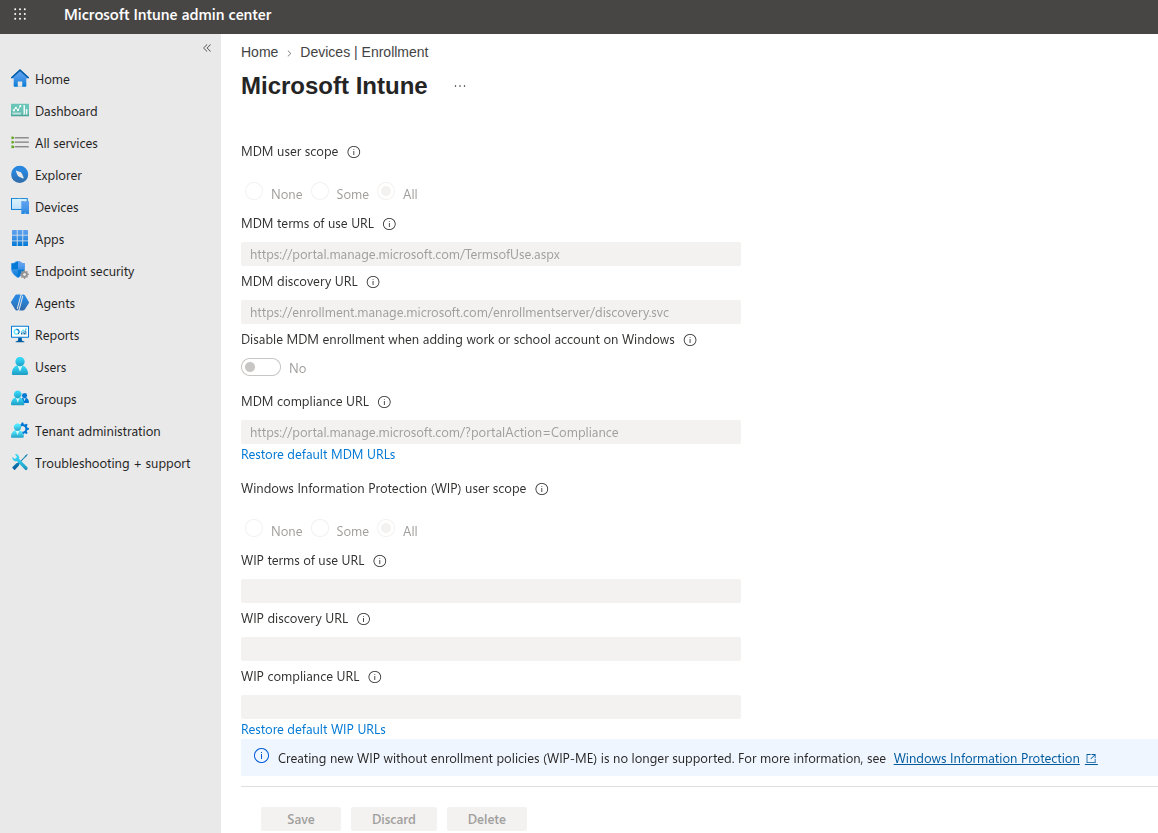The width and height of the screenshot is (1158, 833).
Task: Click the Delete button
Action: 487,819
